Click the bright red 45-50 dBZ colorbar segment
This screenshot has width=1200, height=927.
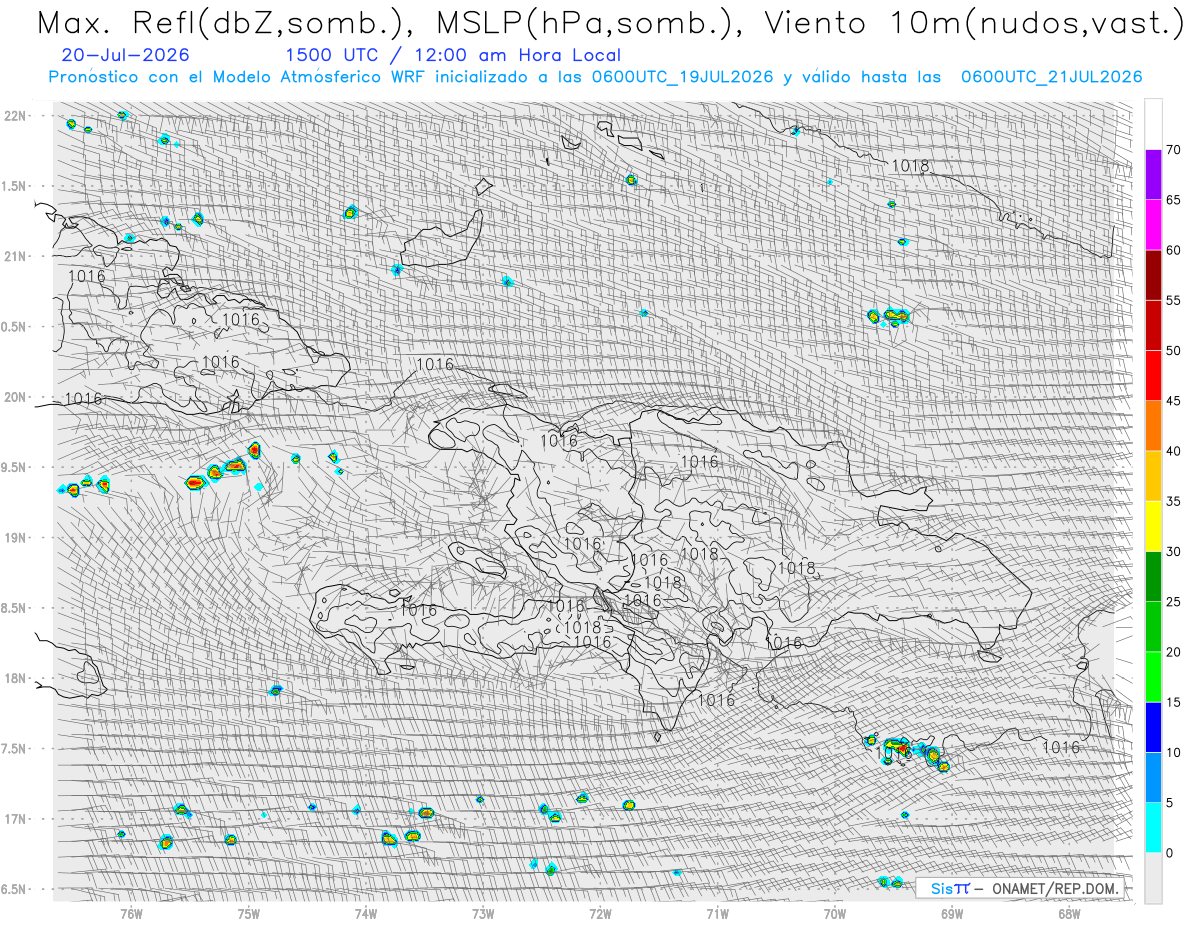[x=1154, y=376]
